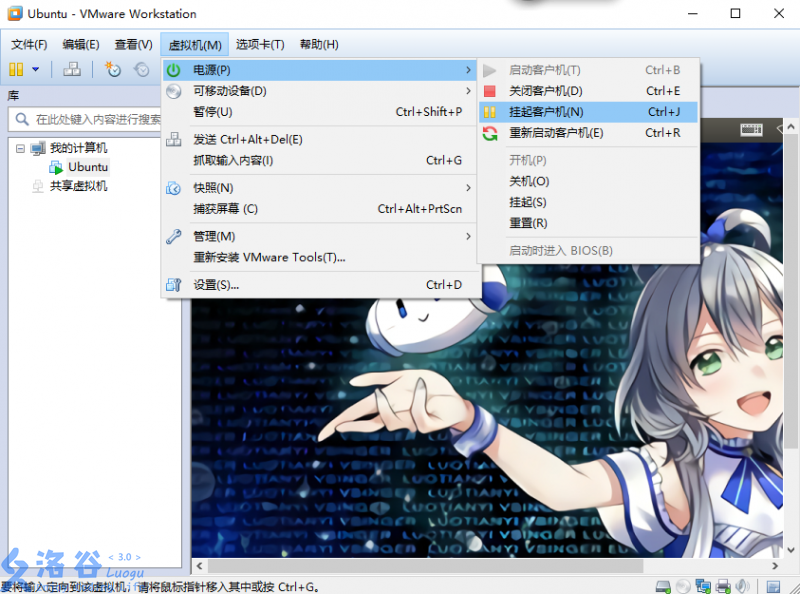
Task: Select the Ubuntu virtual machine in the library
Action: tap(88, 167)
